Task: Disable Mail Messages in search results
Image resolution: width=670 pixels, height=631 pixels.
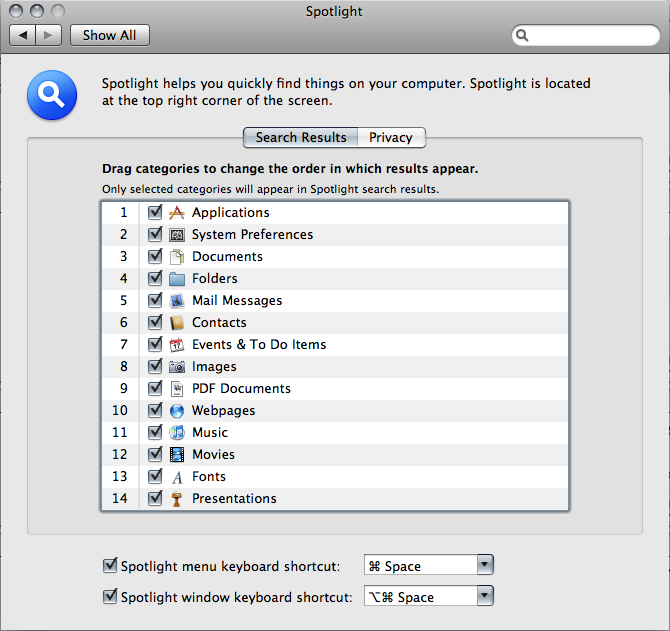Action: (155, 300)
